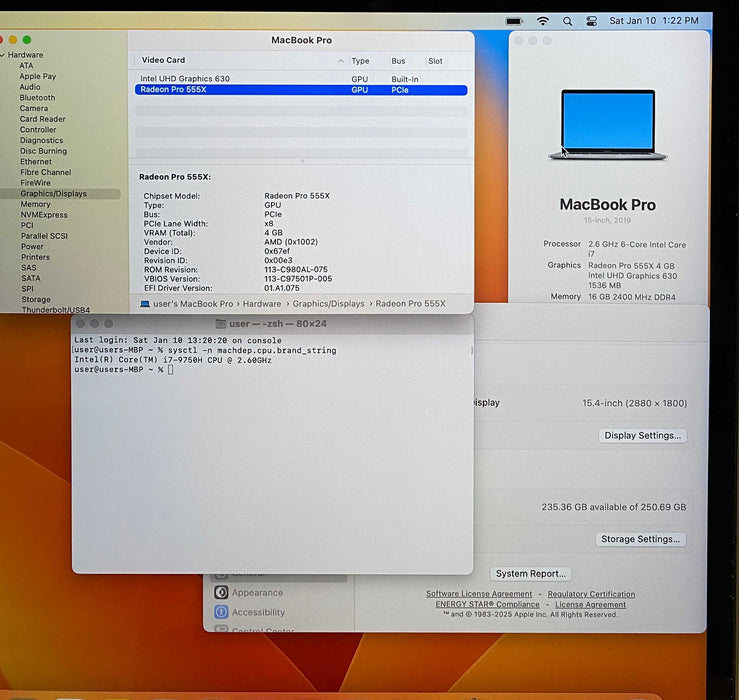Select PCI in the Hardware sidebar
Viewport: 739px width, 700px height.
27,225
